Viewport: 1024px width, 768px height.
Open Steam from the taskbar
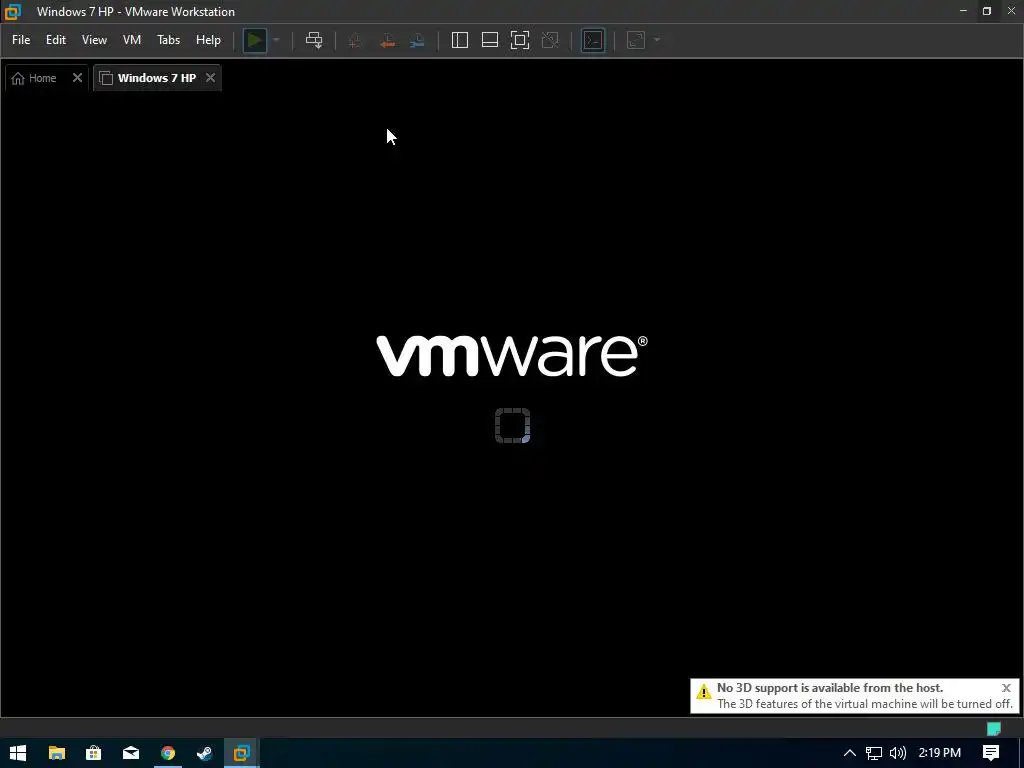point(204,753)
